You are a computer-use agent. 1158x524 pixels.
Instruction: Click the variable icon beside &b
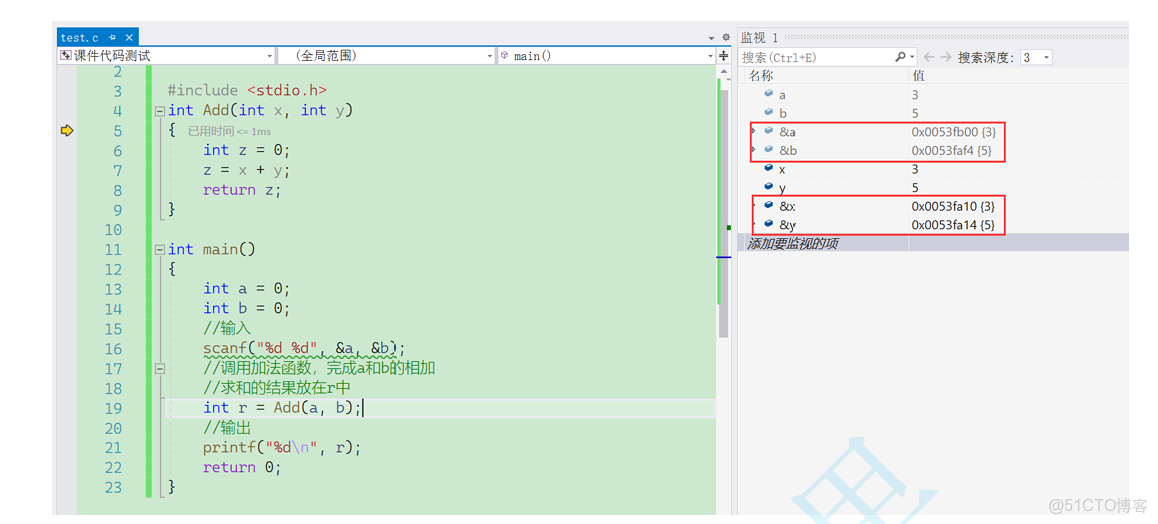(x=768, y=150)
